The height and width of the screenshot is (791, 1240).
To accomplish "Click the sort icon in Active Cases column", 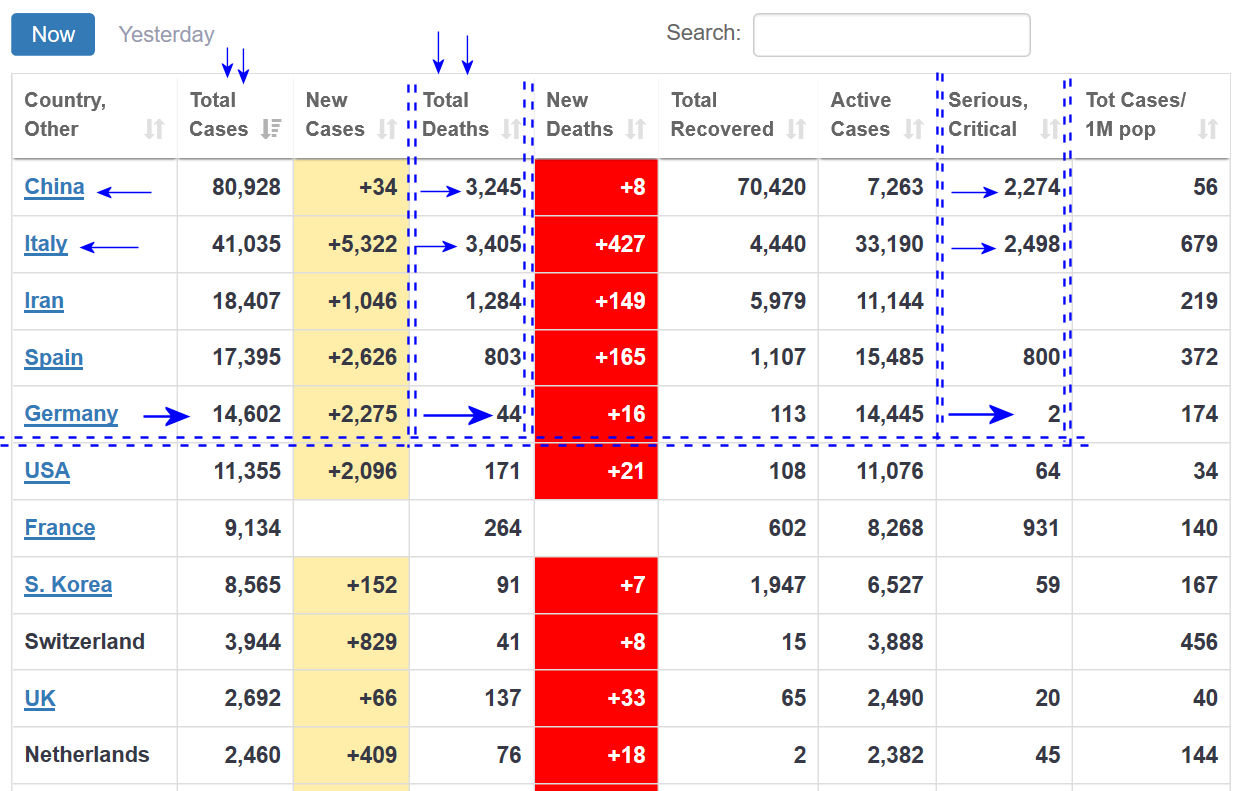I will coord(913,129).
